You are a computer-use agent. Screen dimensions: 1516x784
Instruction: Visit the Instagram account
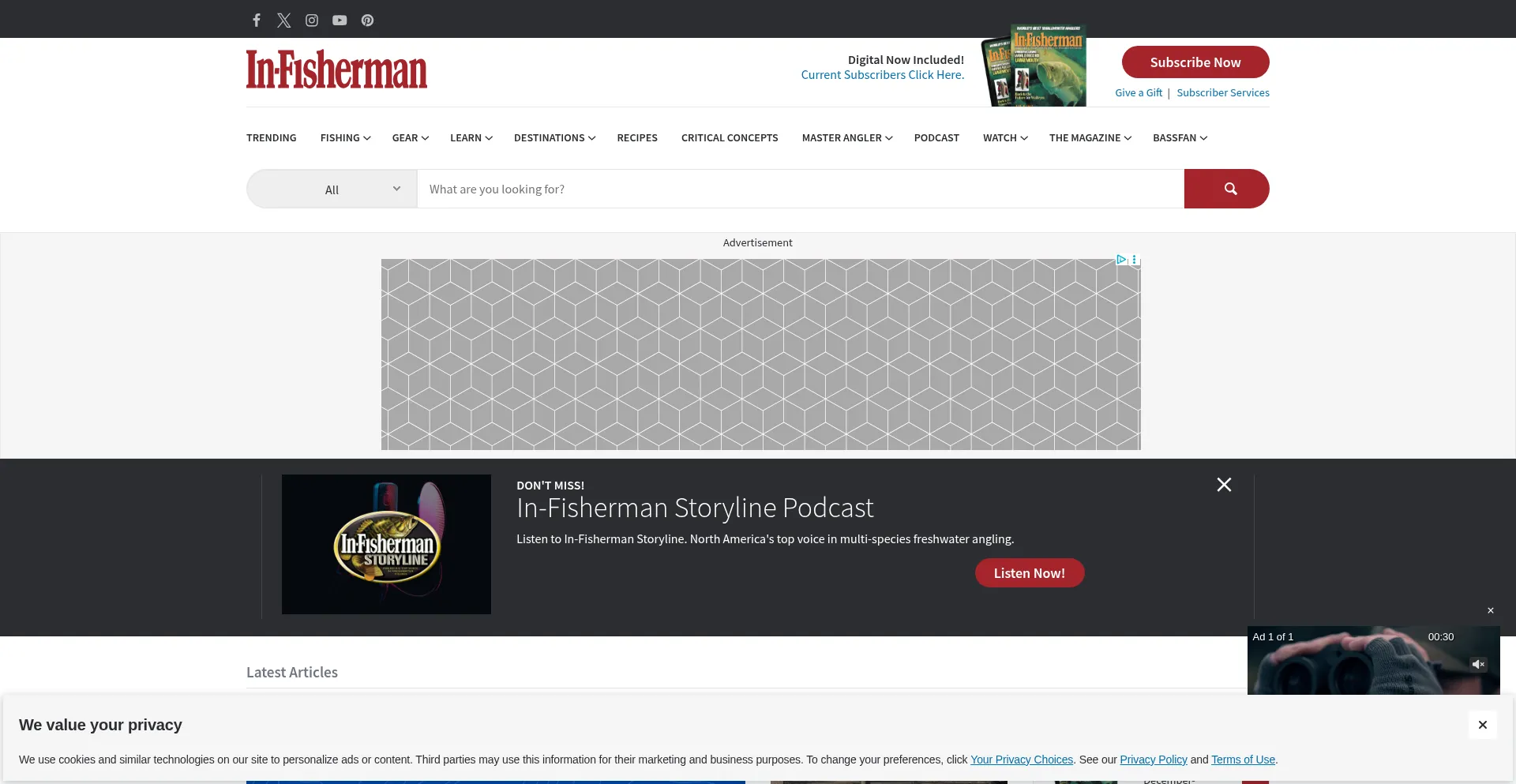point(311,20)
